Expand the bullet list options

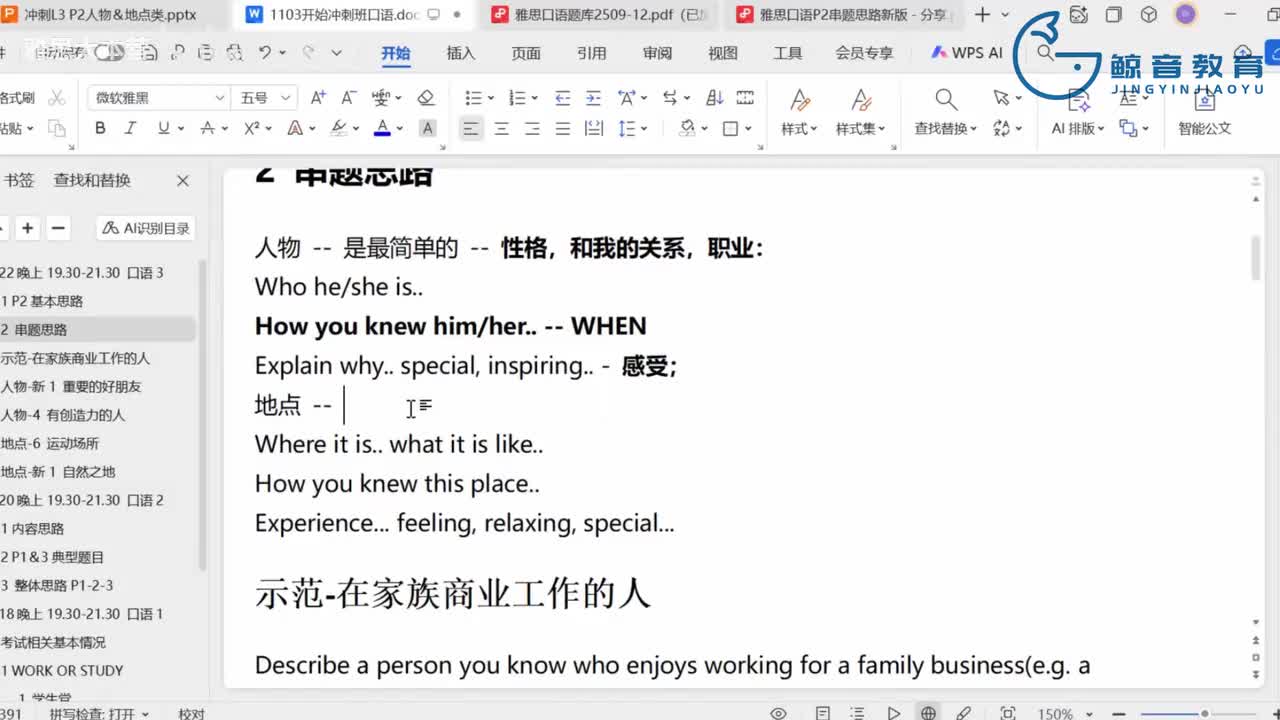[x=491, y=98]
